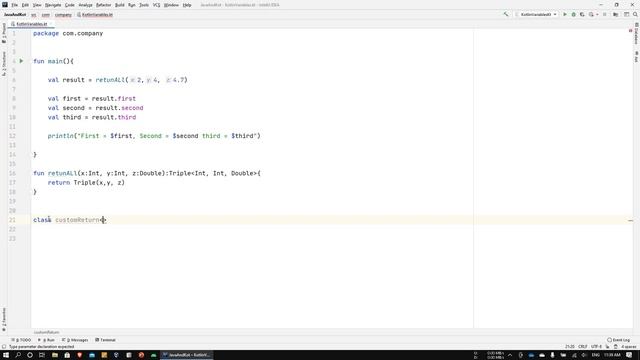This screenshot has width=640, height=360.
Task: Click the '4 spaces' indent indicator
Action: pyautogui.click(x=629, y=347)
